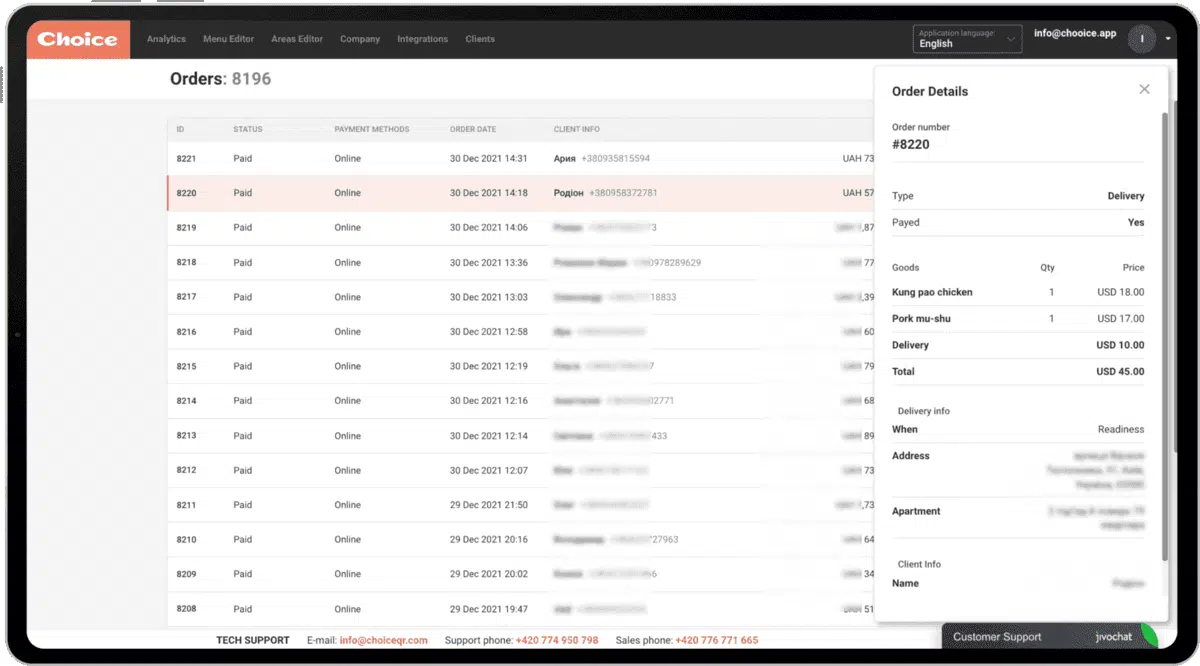The width and height of the screenshot is (1200, 666).
Task: Expand the account menu arrow next to avatar
Action: (1166, 38)
